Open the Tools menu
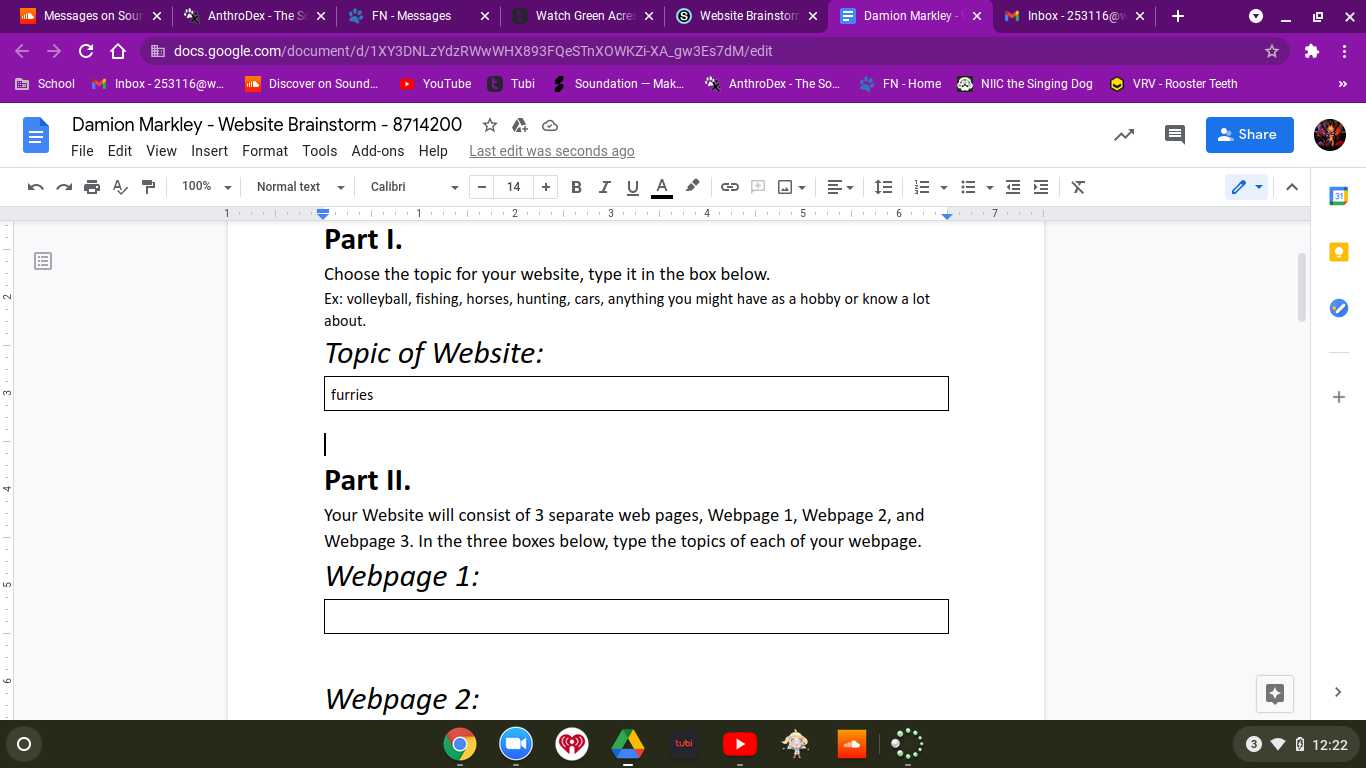The height and width of the screenshot is (768, 1366). [x=320, y=151]
